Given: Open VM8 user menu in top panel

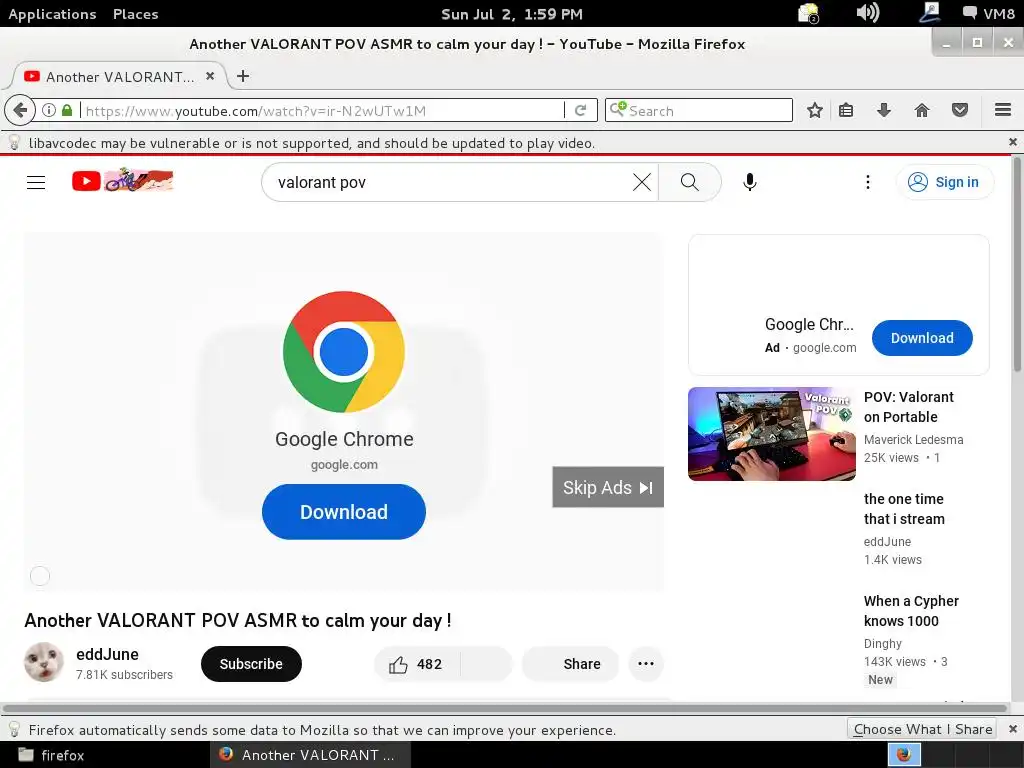Looking at the screenshot, I should tap(989, 13).
